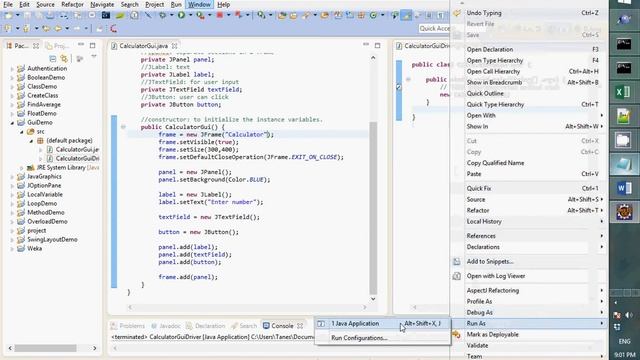Viewport: 640px width, 360px height.
Task: Expand the Weka project node
Action: point(12,249)
